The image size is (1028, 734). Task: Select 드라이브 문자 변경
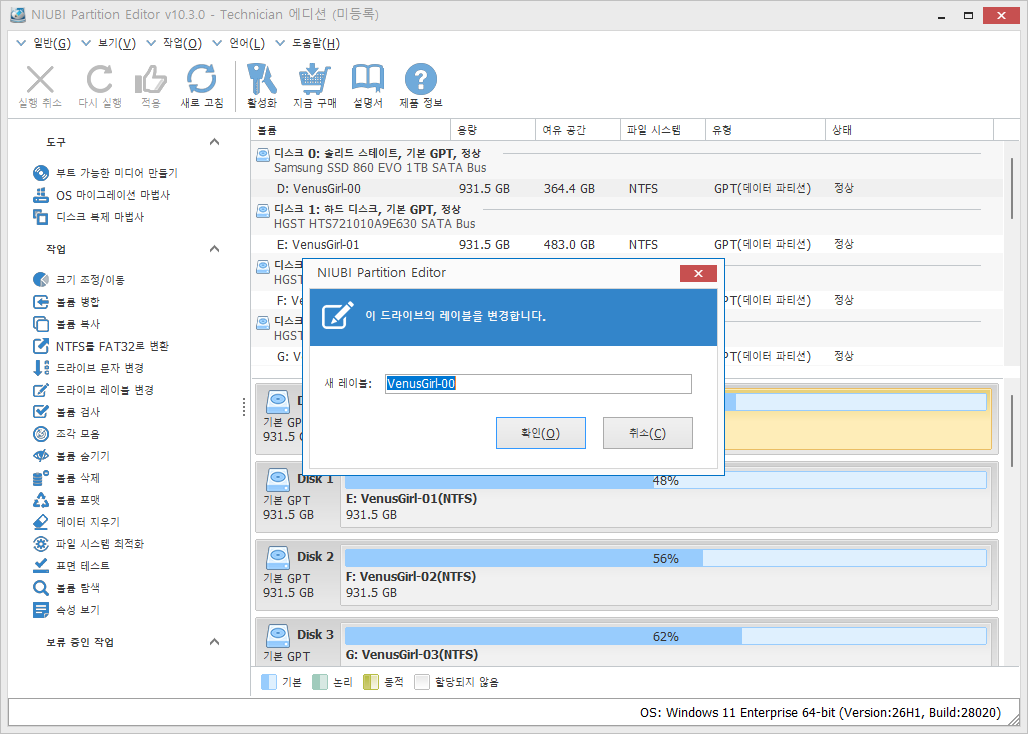pyautogui.click(x=89, y=368)
